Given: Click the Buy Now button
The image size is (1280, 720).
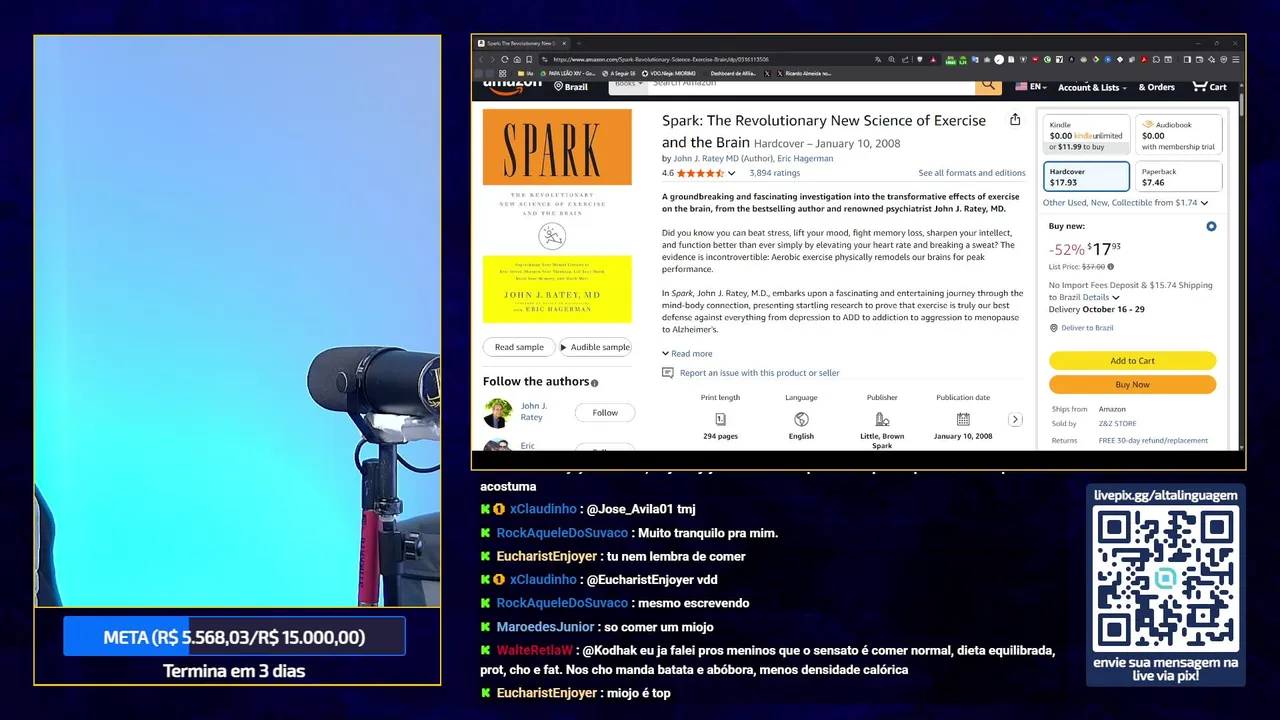Looking at the screenshot, I should [x=1132, y=385].
